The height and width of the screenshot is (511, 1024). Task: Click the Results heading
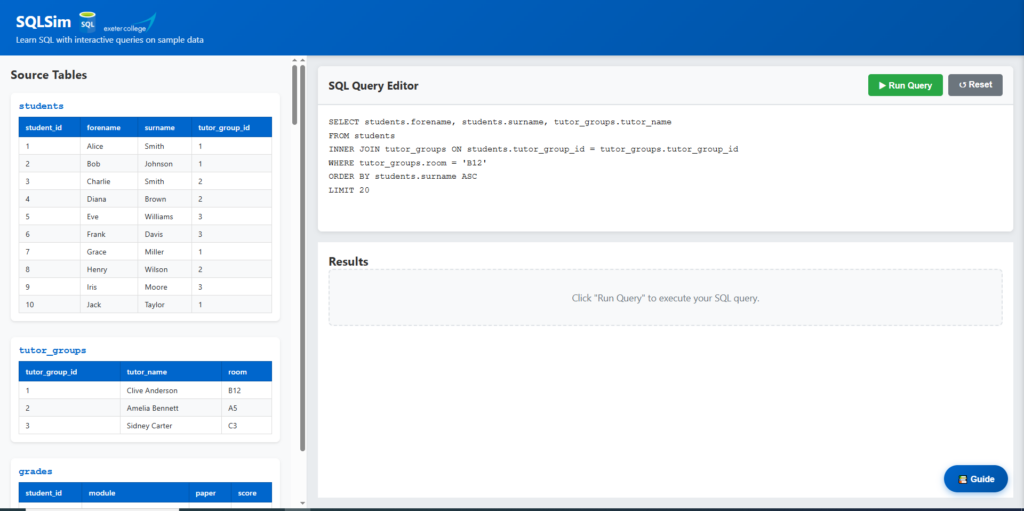(x=348, y=261)
